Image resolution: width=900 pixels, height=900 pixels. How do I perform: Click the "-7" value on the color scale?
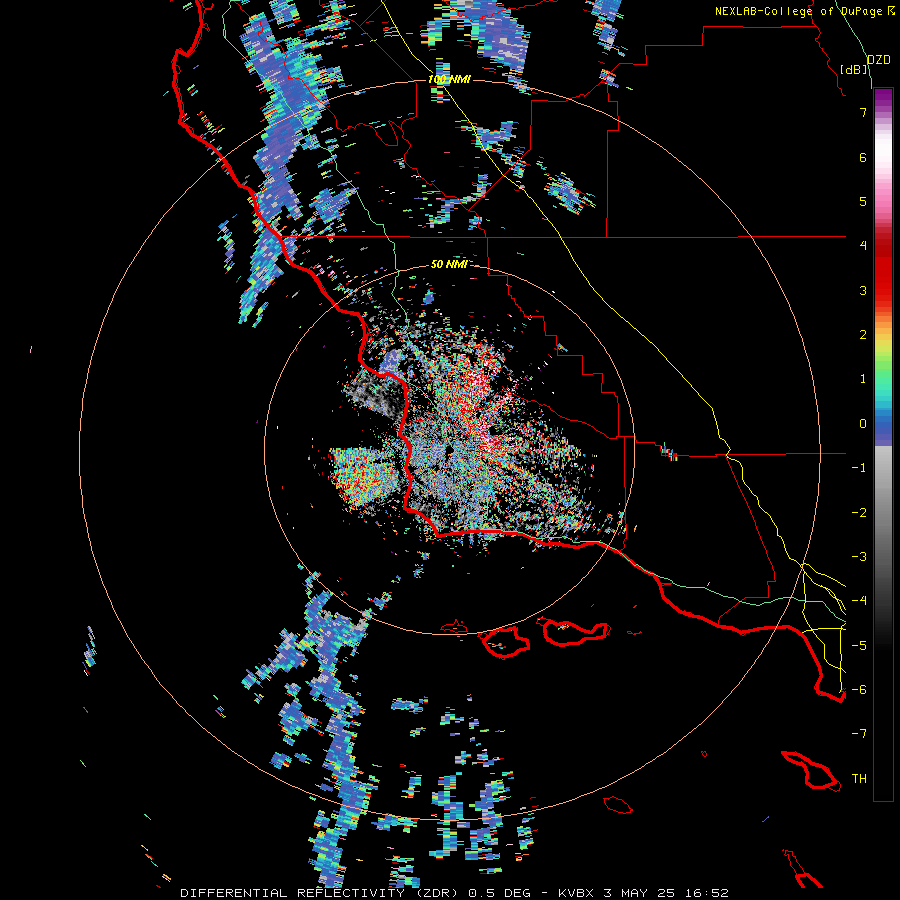pyautogui.click(x=859, y=734)
